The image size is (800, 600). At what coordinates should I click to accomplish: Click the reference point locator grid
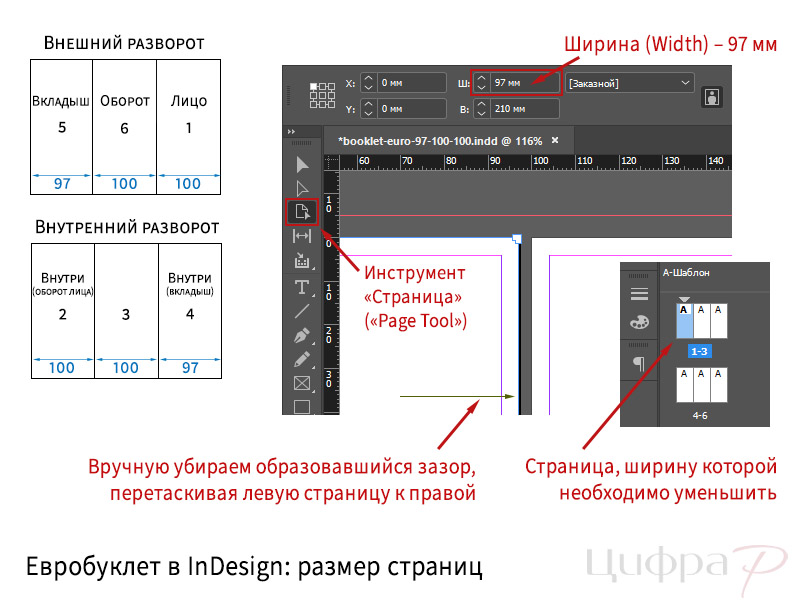click(x=322, y=95)
